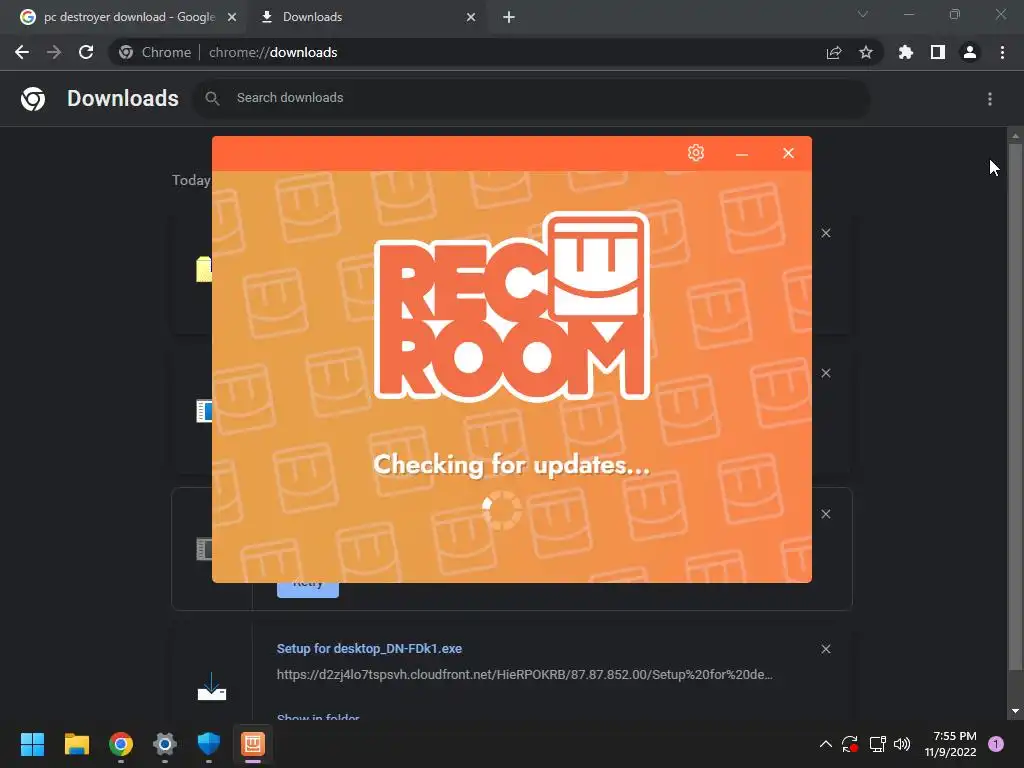1024x768 pixels.
Task: Minimize the Rec Room launcher window
Action: click(741, 154)
